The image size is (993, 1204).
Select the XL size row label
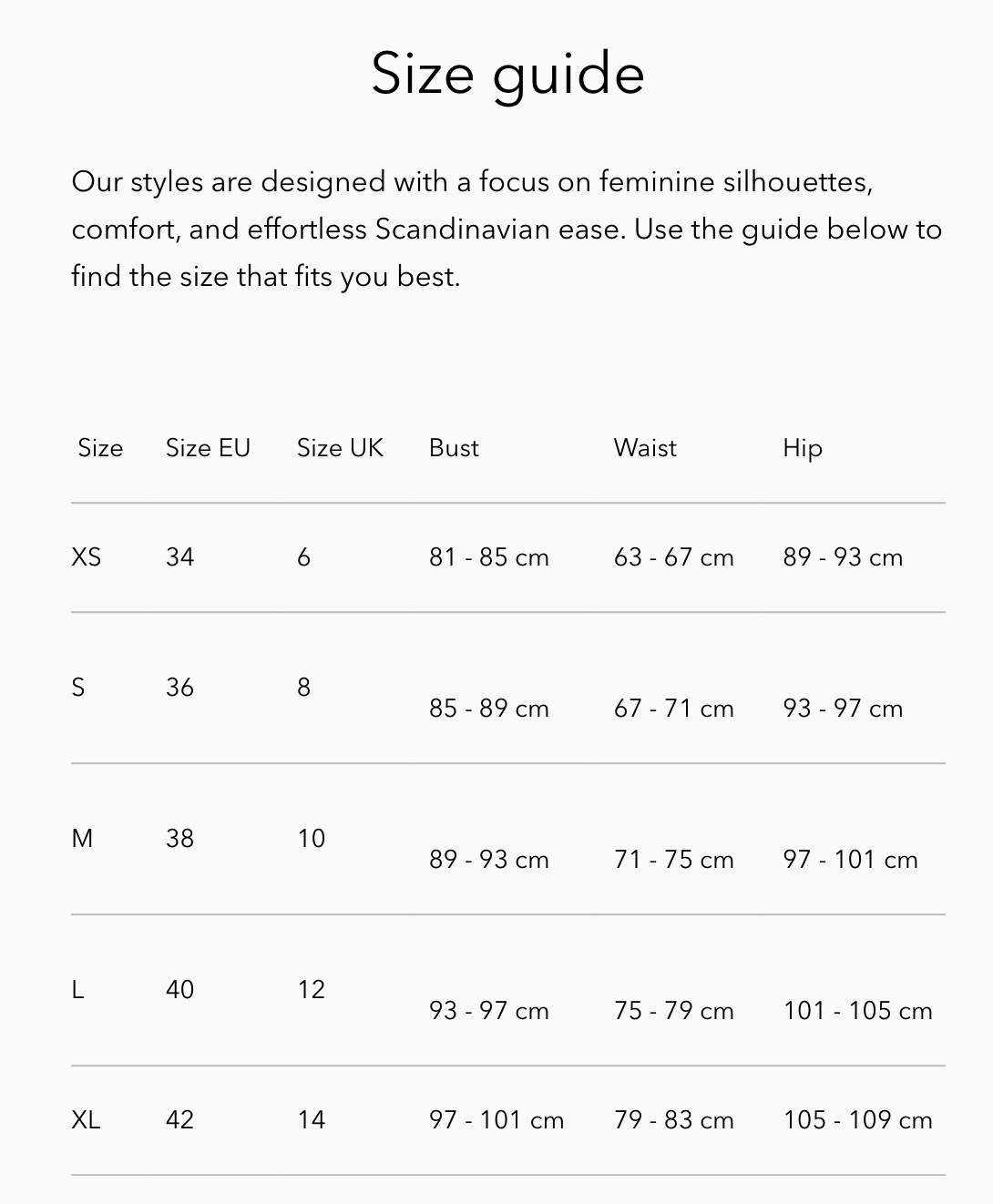(86, 1119)
